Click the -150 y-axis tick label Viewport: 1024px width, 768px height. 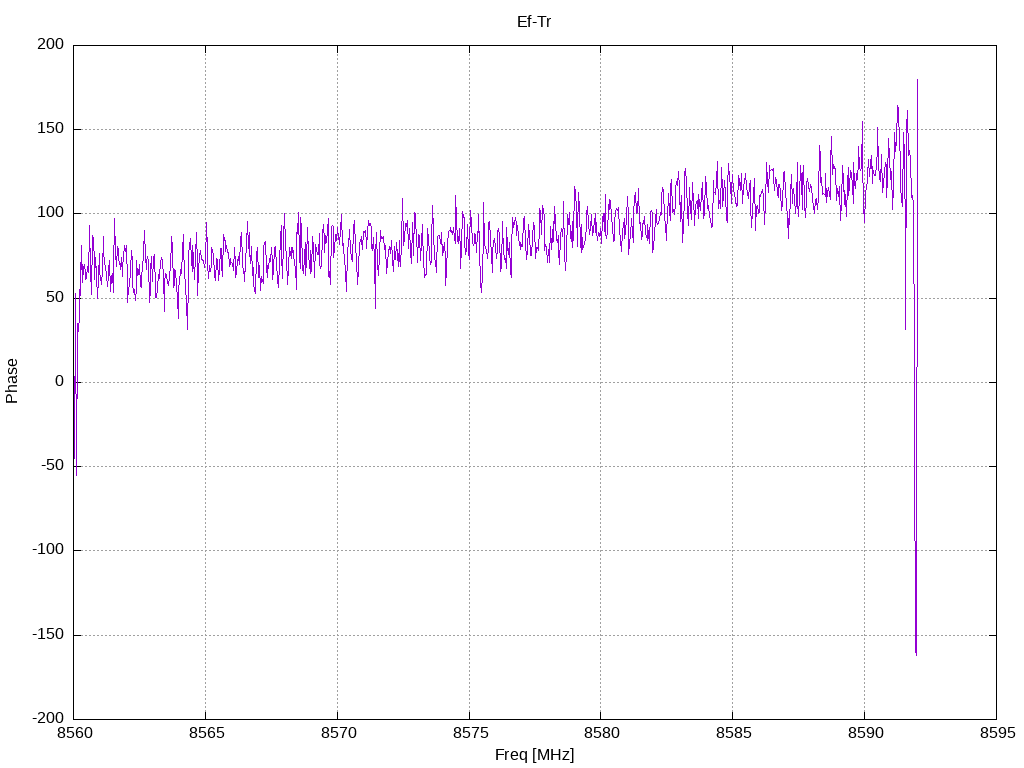click(46, 635)
